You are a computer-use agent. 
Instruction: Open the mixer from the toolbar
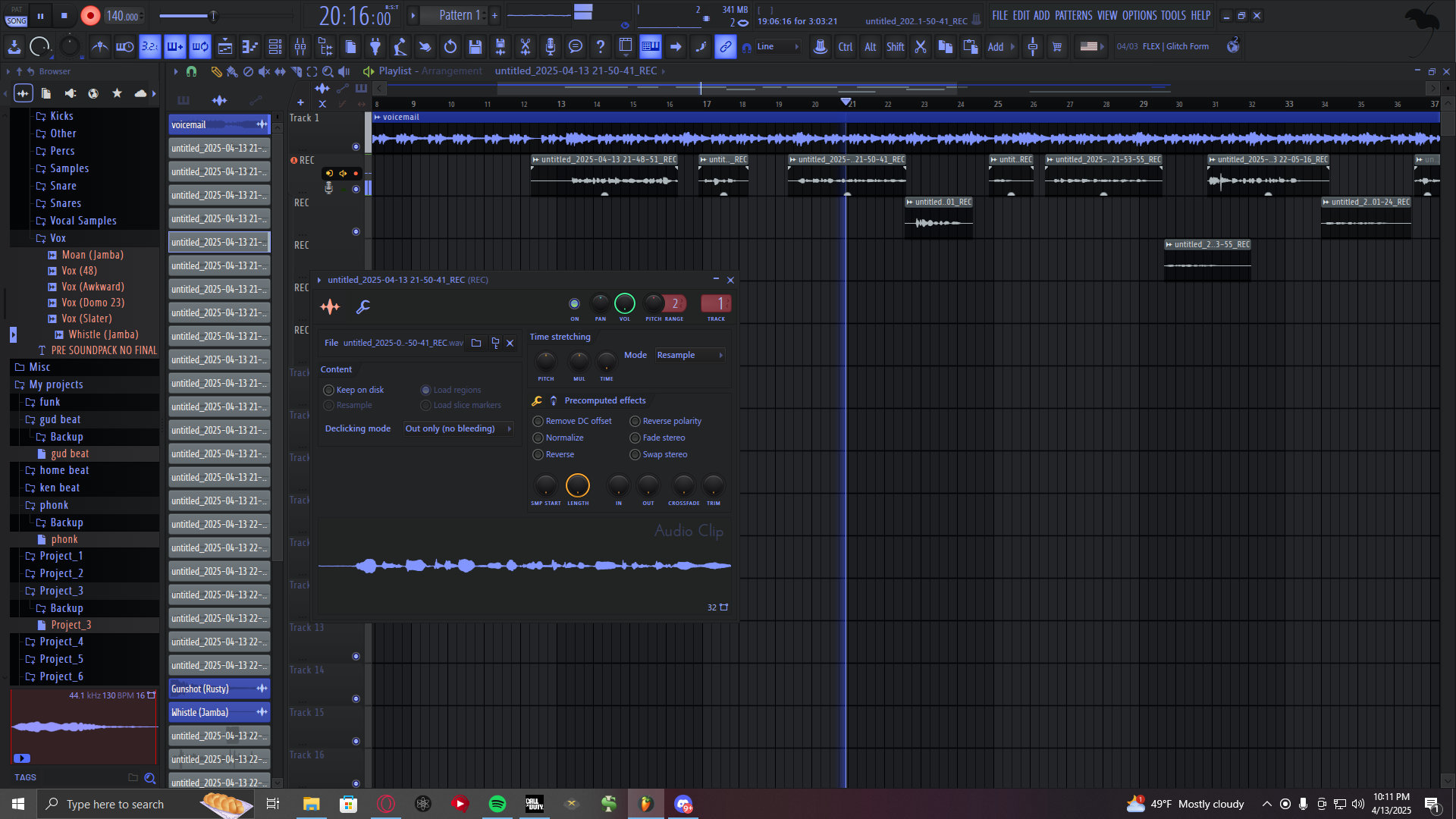pos(300,47)
